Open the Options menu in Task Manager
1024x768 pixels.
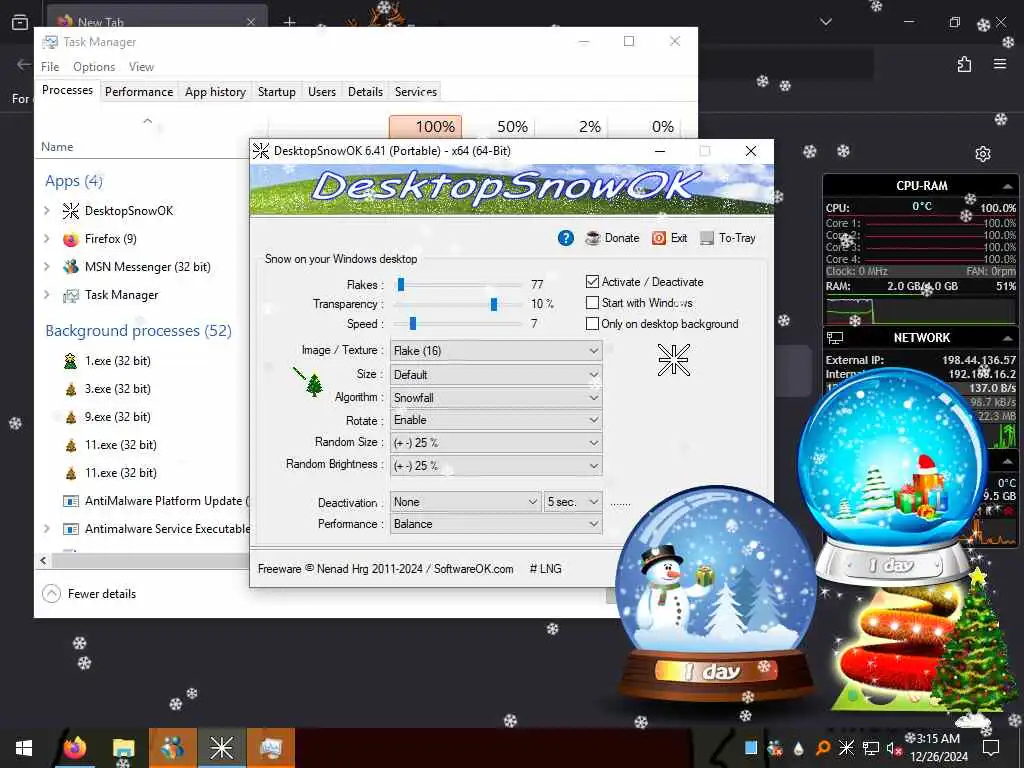(x=94, y=67)
